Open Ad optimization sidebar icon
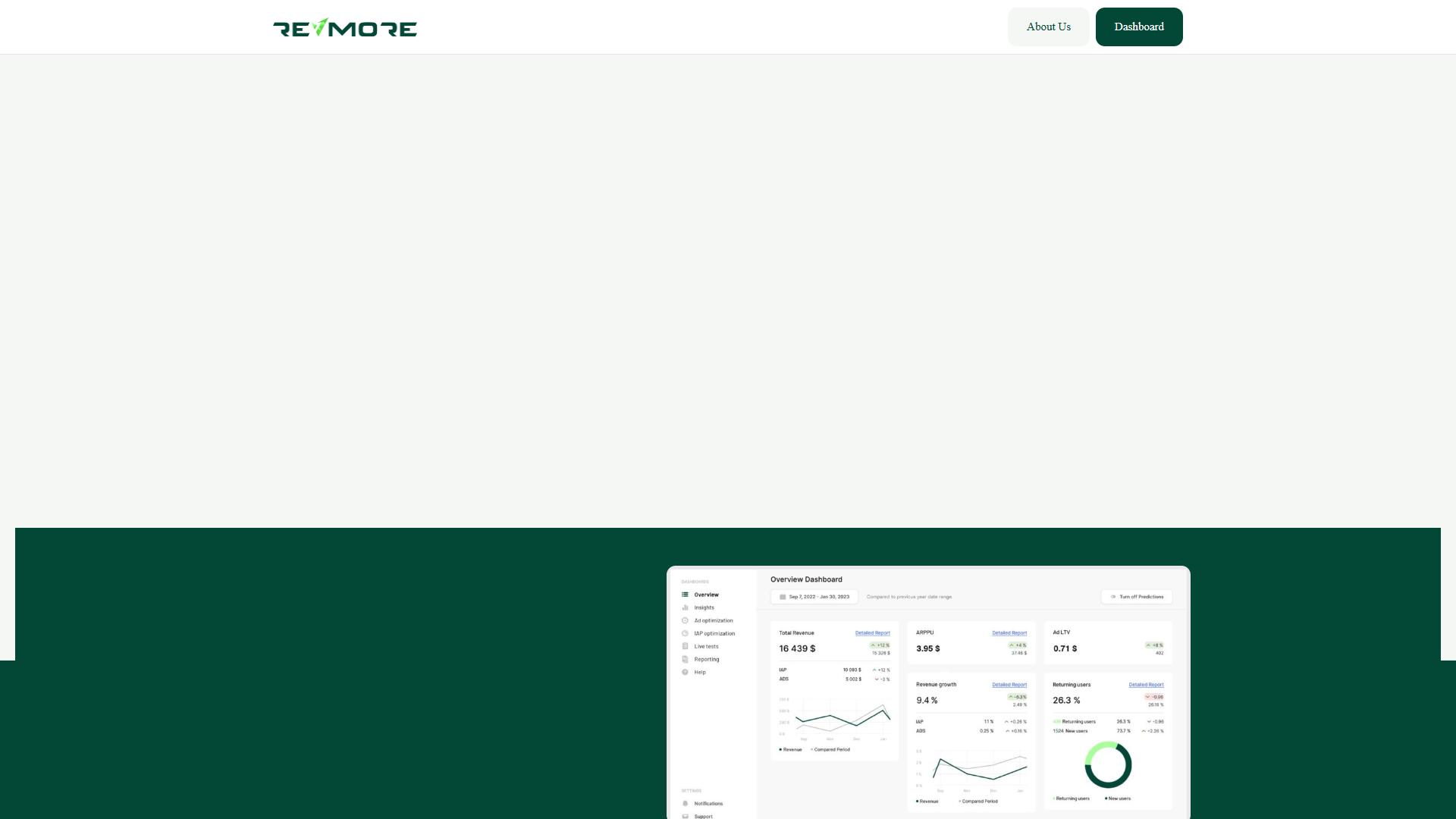The width and height of the screenshot is (1456, 819). click(685, 620)
